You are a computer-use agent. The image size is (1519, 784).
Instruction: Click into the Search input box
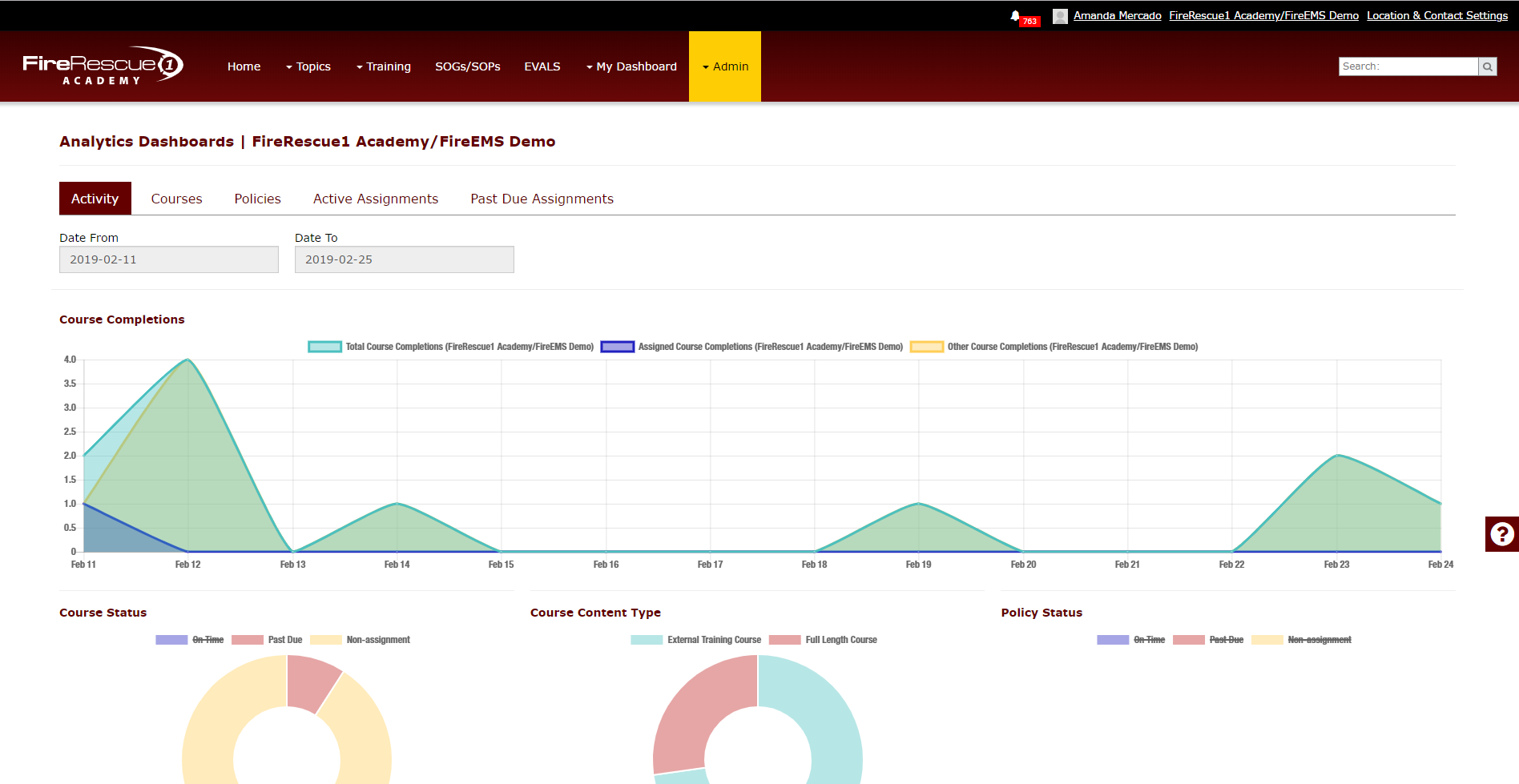(1408, 66)
